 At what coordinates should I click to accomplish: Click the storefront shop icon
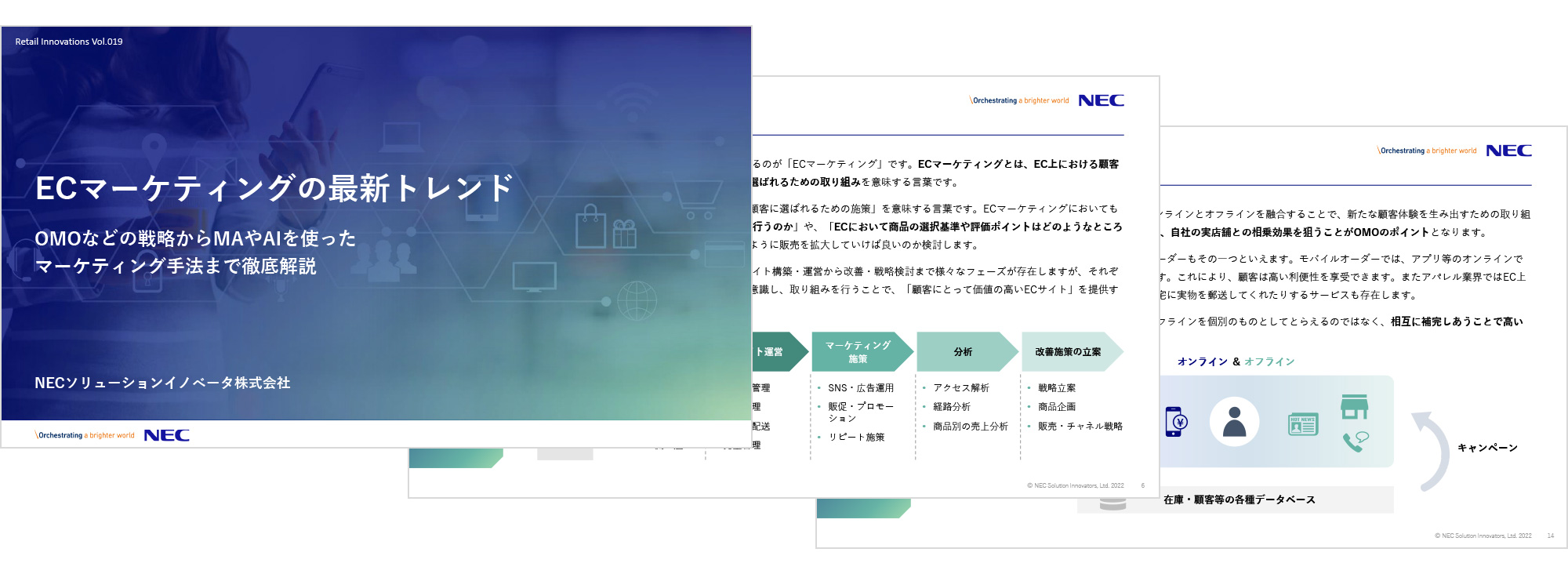(x=1354, y=406)
